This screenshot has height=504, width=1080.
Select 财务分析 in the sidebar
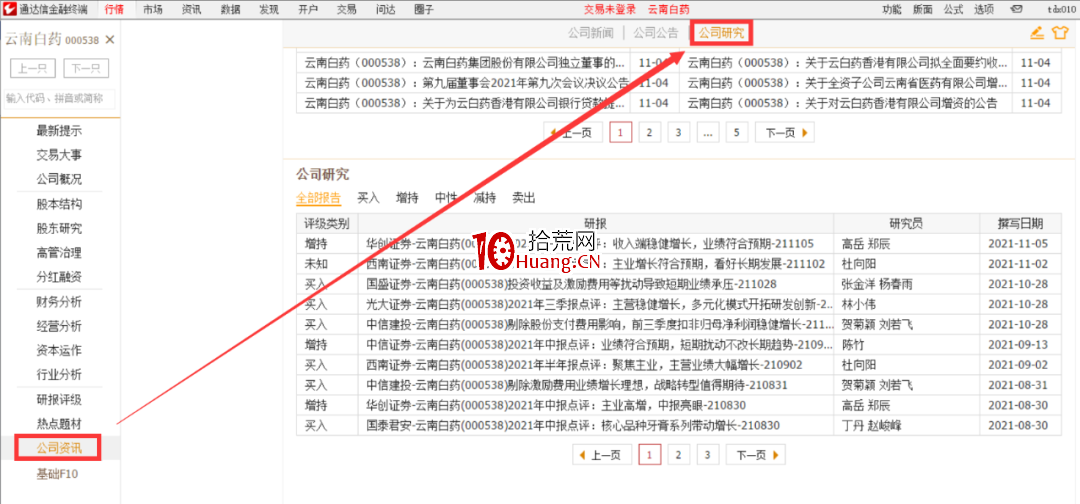tap(59, 302)
